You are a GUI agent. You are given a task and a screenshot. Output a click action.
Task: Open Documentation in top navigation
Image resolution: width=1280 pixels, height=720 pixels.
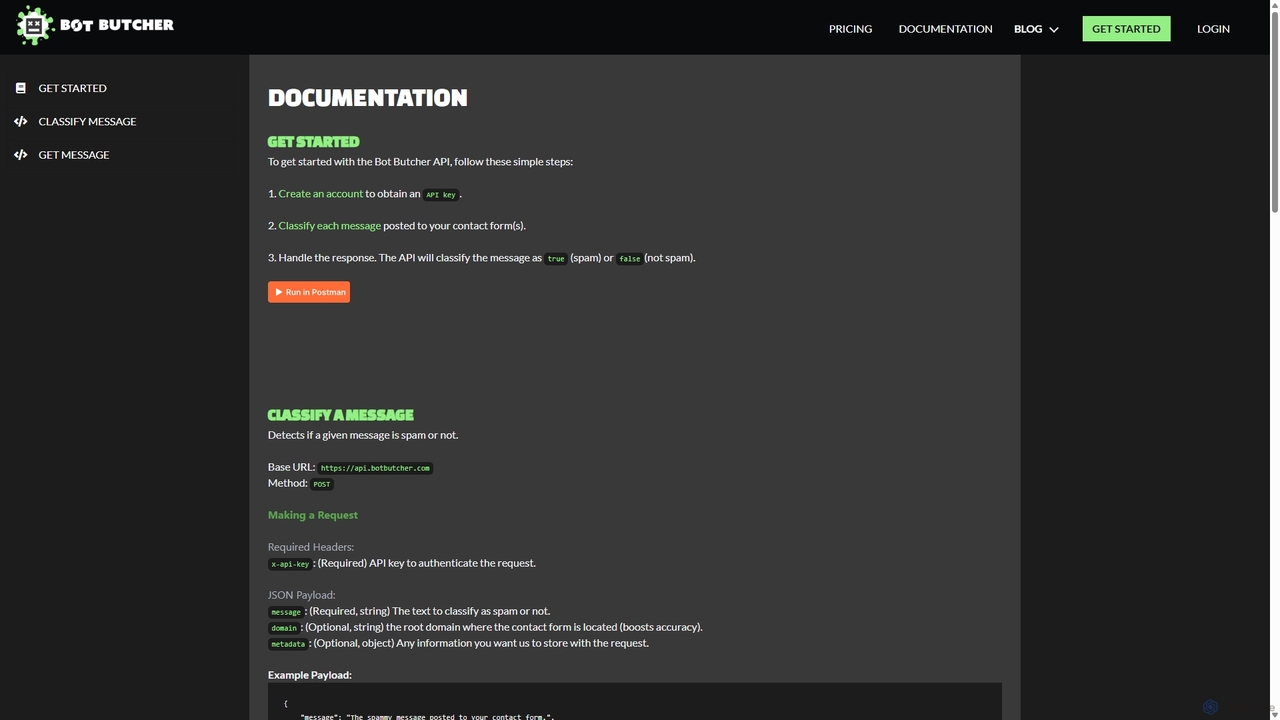pos(945,29)
